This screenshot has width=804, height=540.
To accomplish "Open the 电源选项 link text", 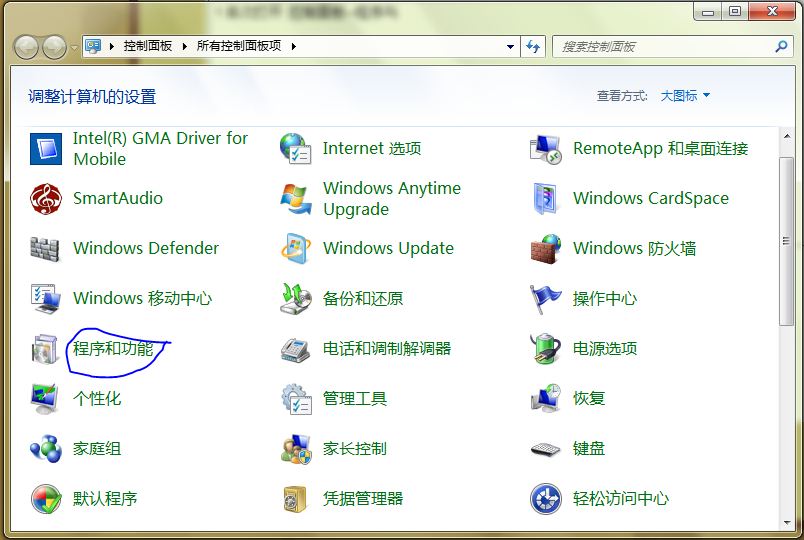I will [605, 349].
